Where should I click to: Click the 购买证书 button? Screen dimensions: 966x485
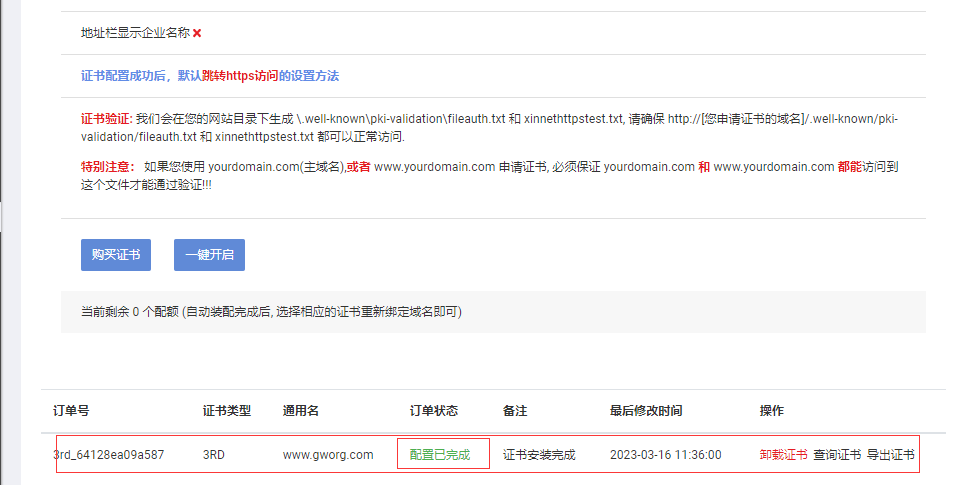click(x=116, y=254)
